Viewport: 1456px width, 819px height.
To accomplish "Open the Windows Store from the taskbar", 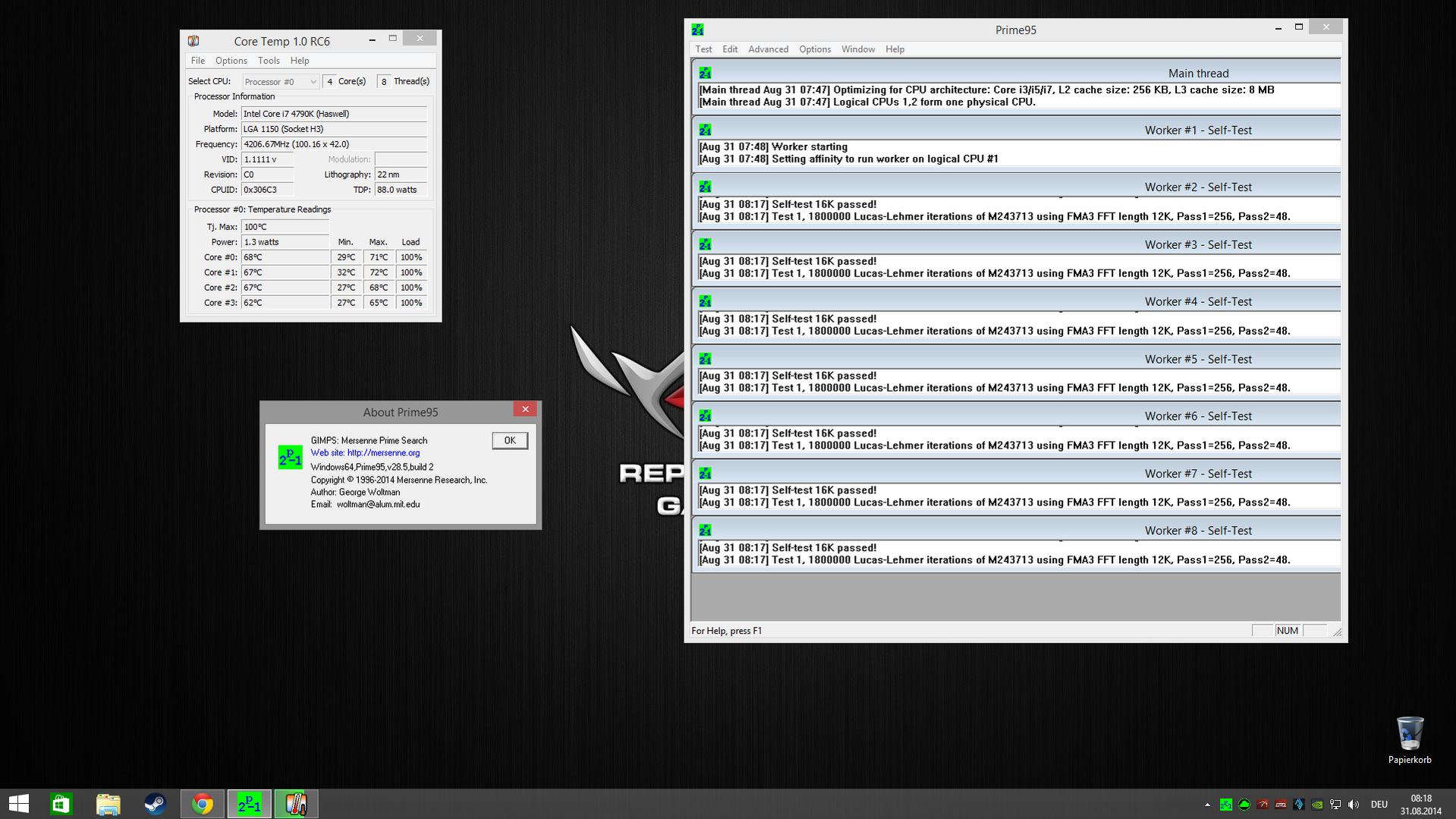I will pyautogui.click(x=61, y=804).
